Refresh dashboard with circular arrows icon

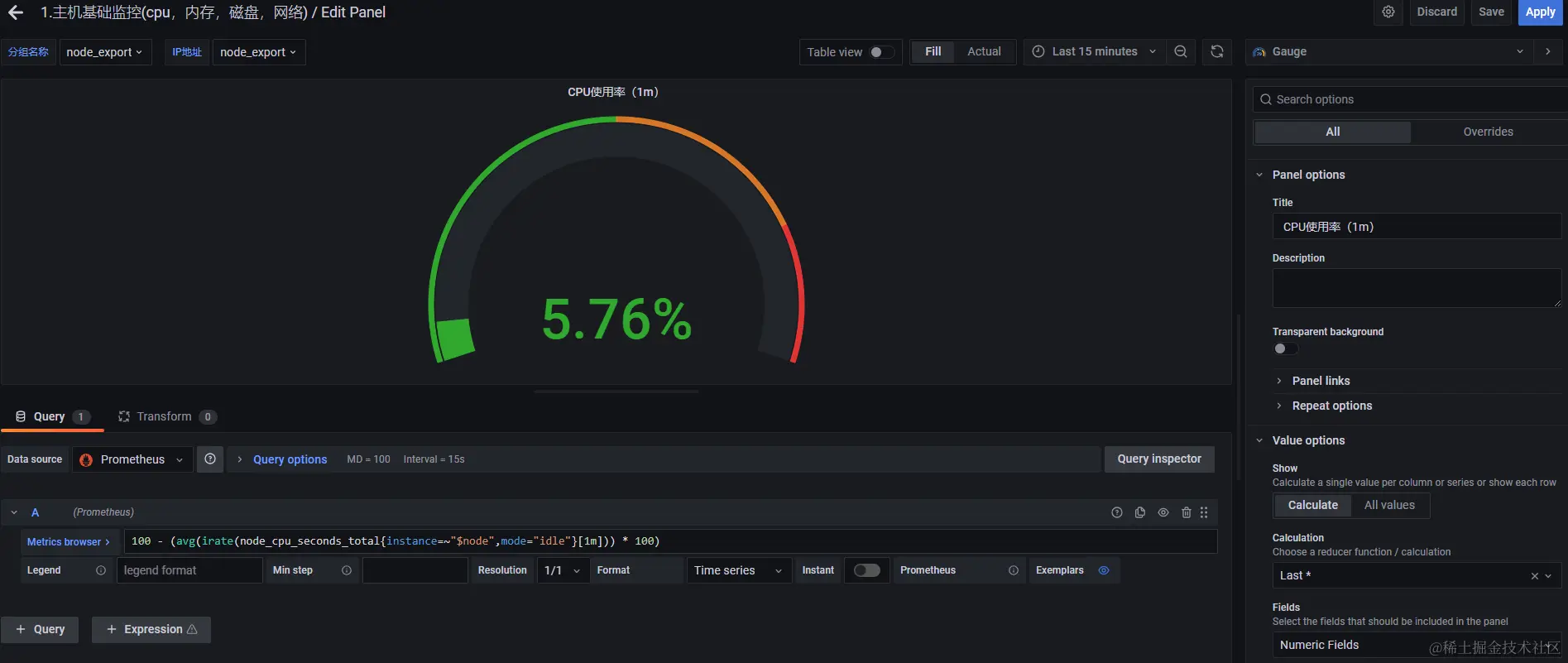(x=1217, y=51)
